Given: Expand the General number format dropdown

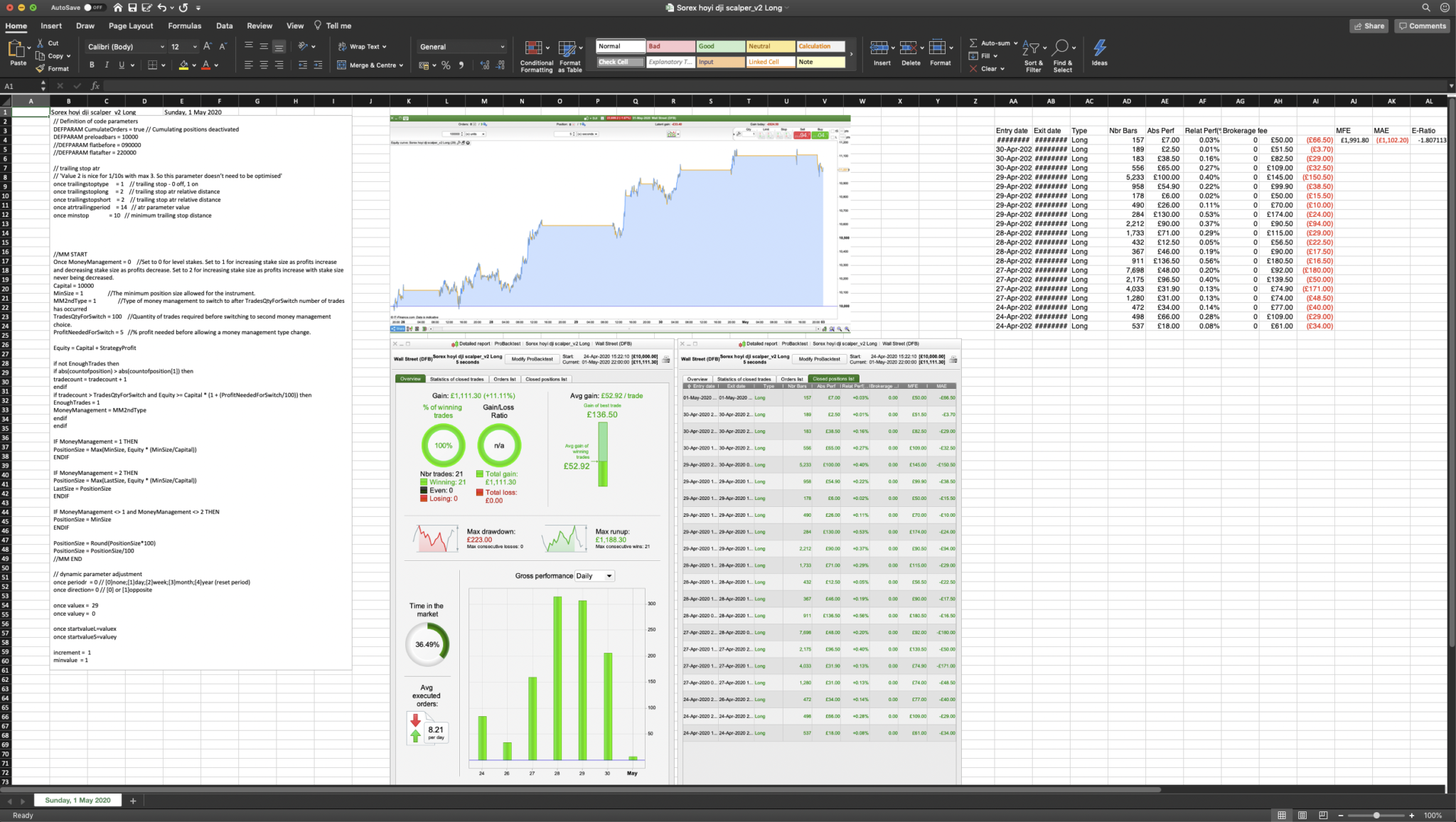Looking at the screenshot, I should click(502, 47).
